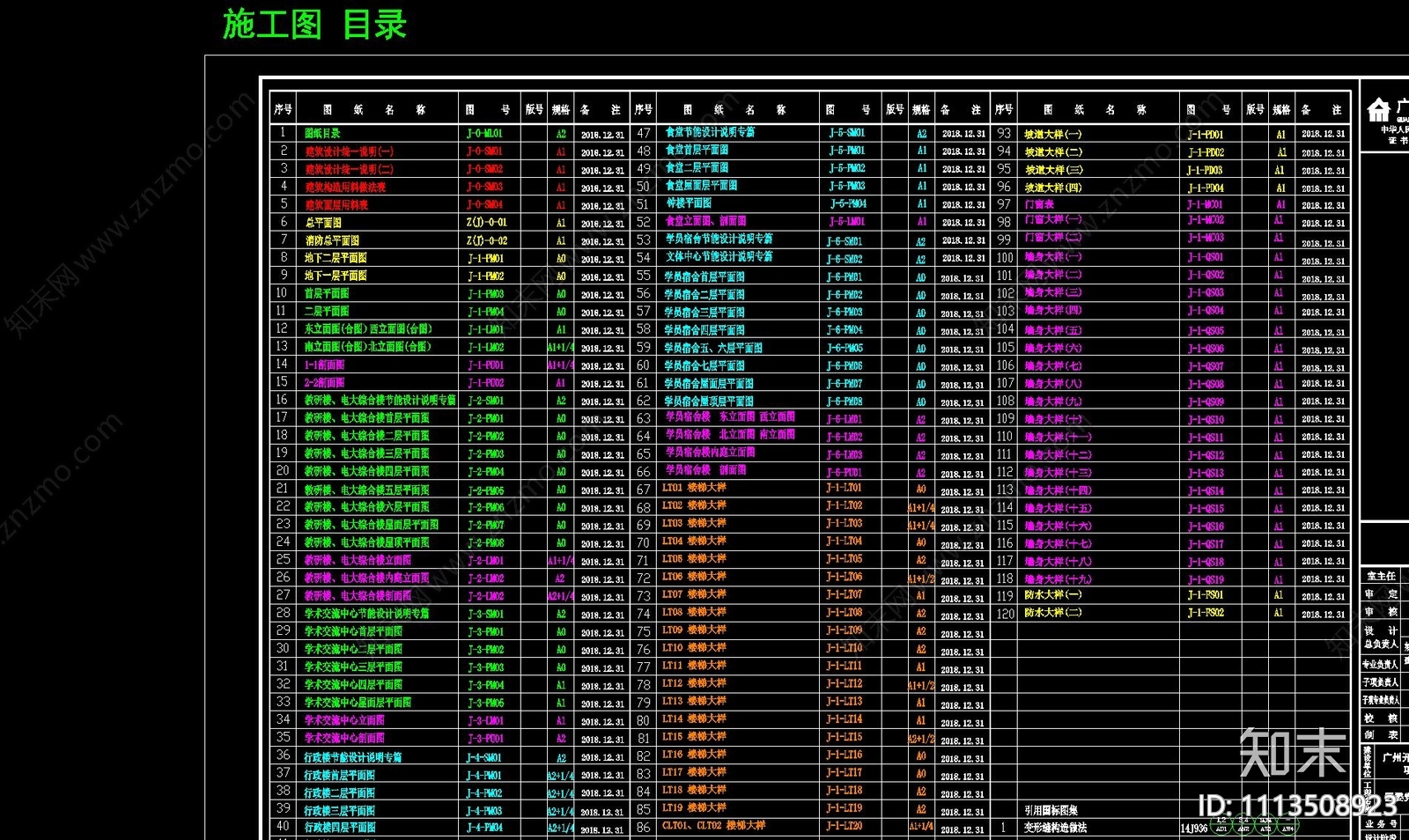1409x840 pixels.
Task: Click the magenta entry '食堂立面图、剖面图'
Action: [705, 221]
